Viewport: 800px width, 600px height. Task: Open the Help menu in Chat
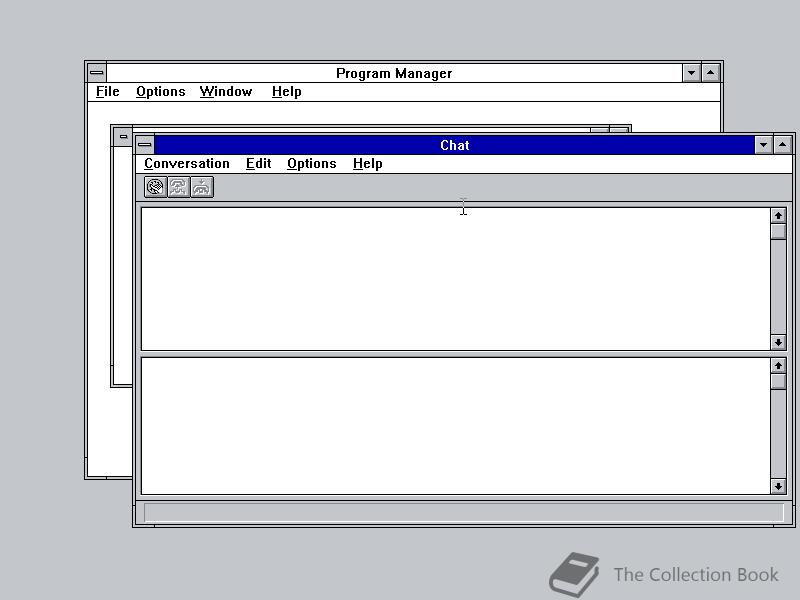(367, 164)
